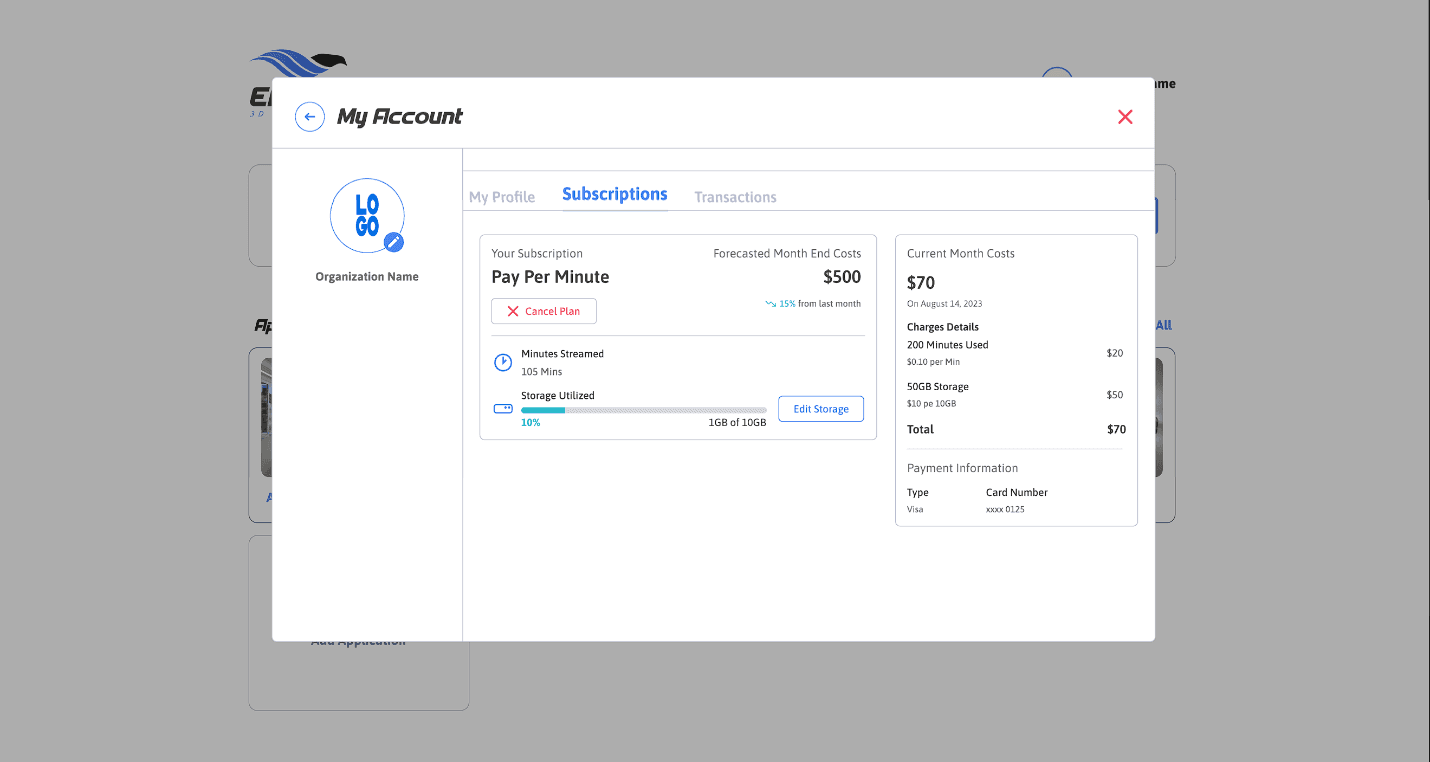Click the Cancel Plan button
The image size is (1430, 762).
coord(544,311)
